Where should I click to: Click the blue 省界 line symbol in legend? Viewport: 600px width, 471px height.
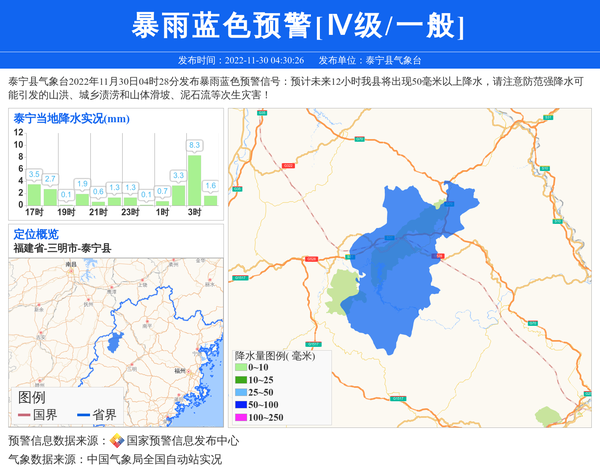coord(82,415)
